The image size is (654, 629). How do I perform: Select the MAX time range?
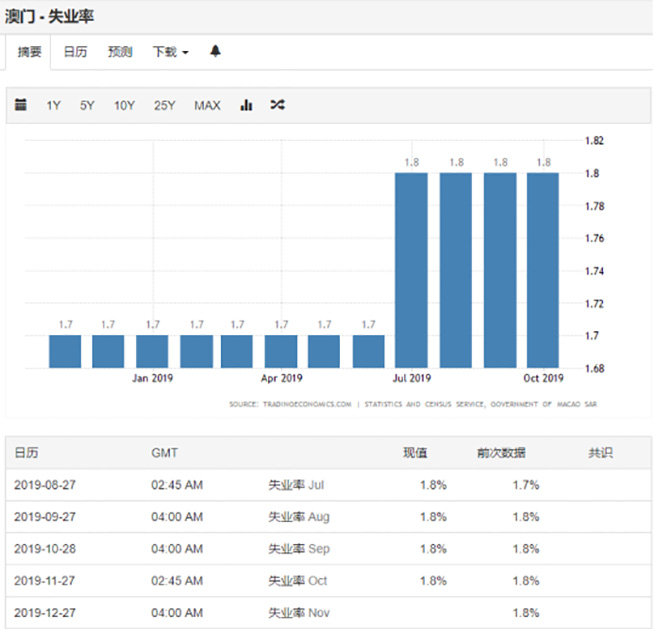207,105
